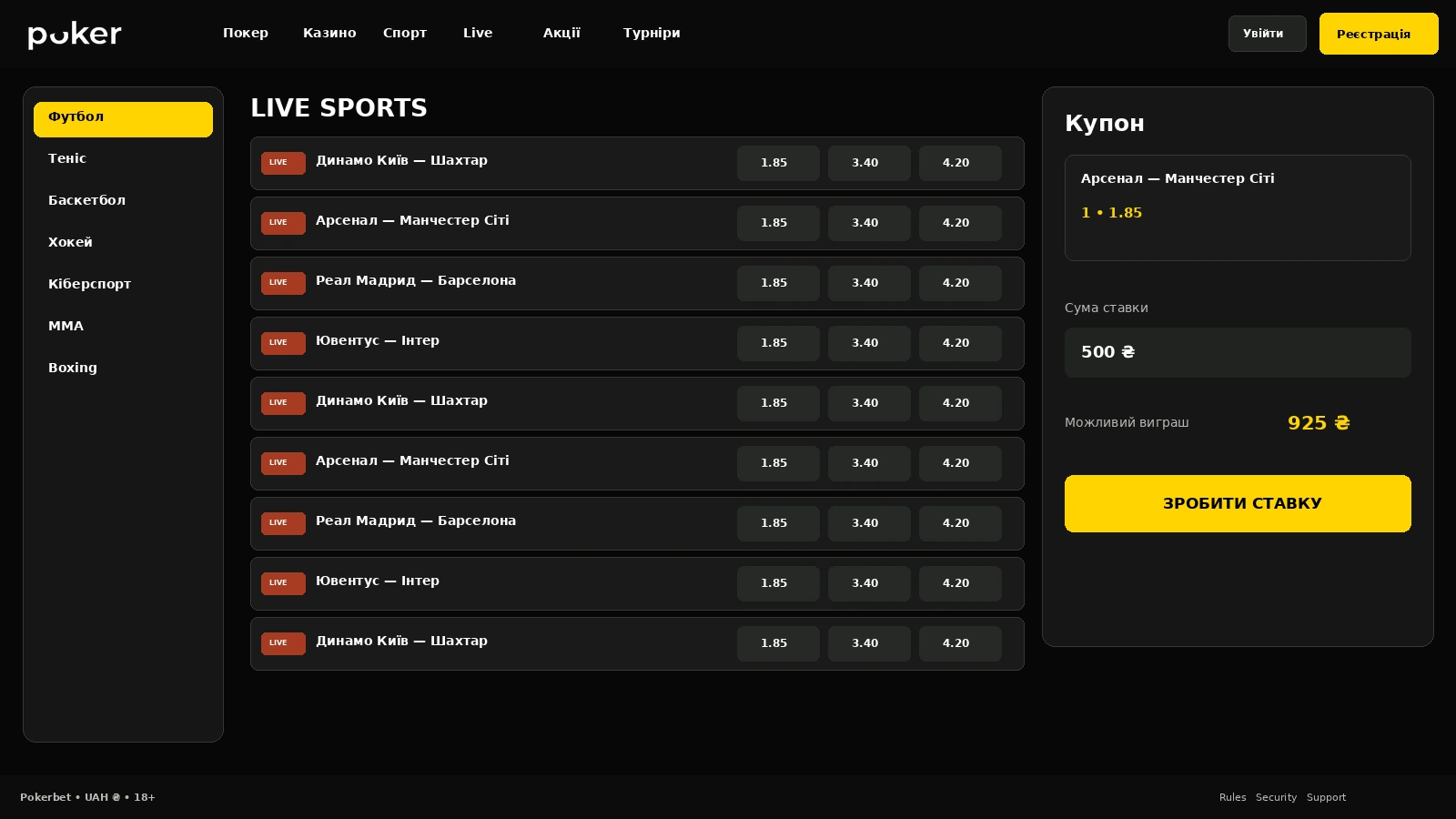Go to the Спорт section
This screenshot has width=1456, height=819.
pyautogui.click(x=405, y=33)
